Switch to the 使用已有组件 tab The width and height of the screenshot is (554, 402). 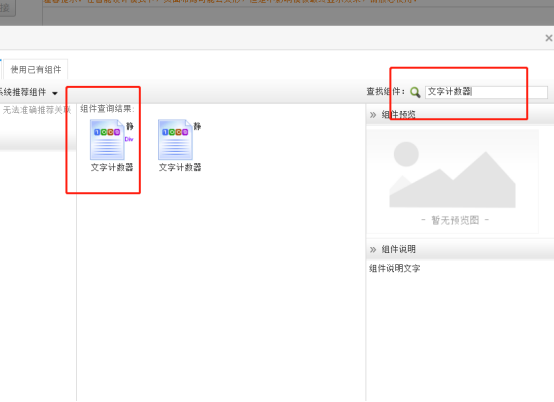pyautogui.click(x=36, y=70)
